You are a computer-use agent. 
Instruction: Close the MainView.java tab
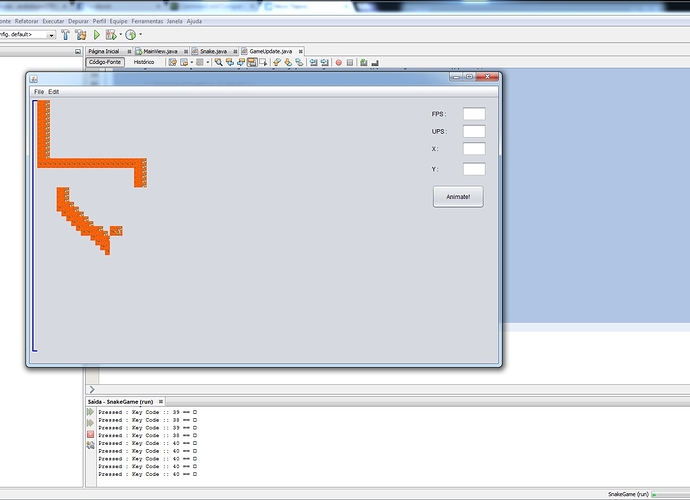(x=186, y=51)
